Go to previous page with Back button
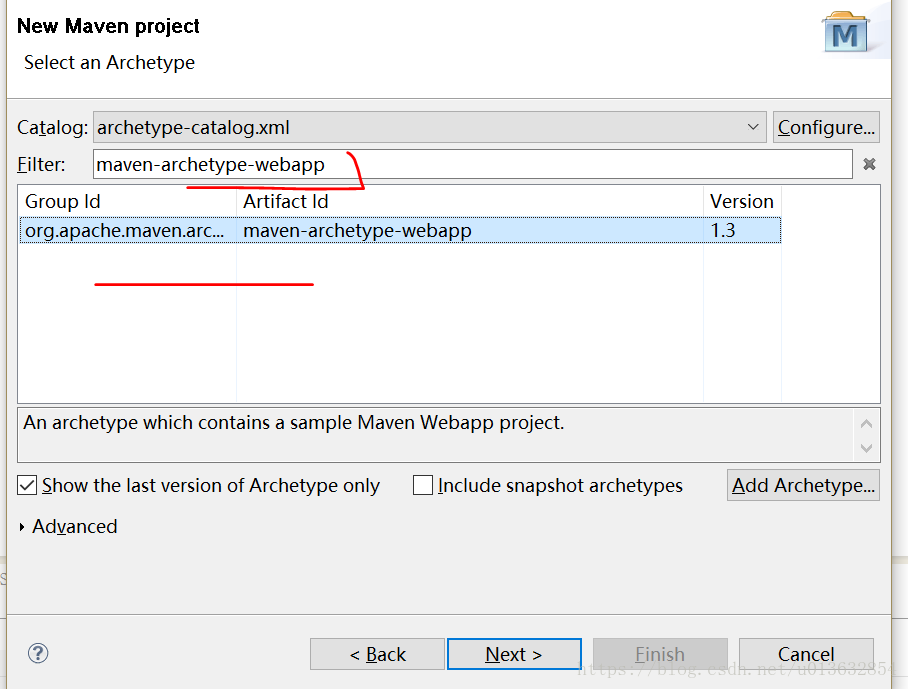Screen dimensions: 908x689 point(378,654)
